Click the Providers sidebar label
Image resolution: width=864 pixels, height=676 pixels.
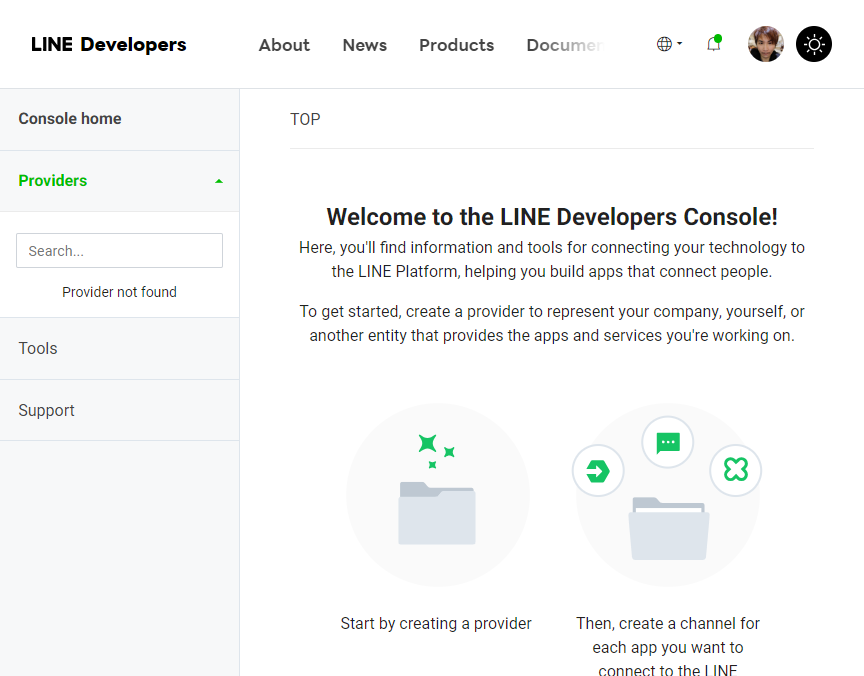point(53,181)
